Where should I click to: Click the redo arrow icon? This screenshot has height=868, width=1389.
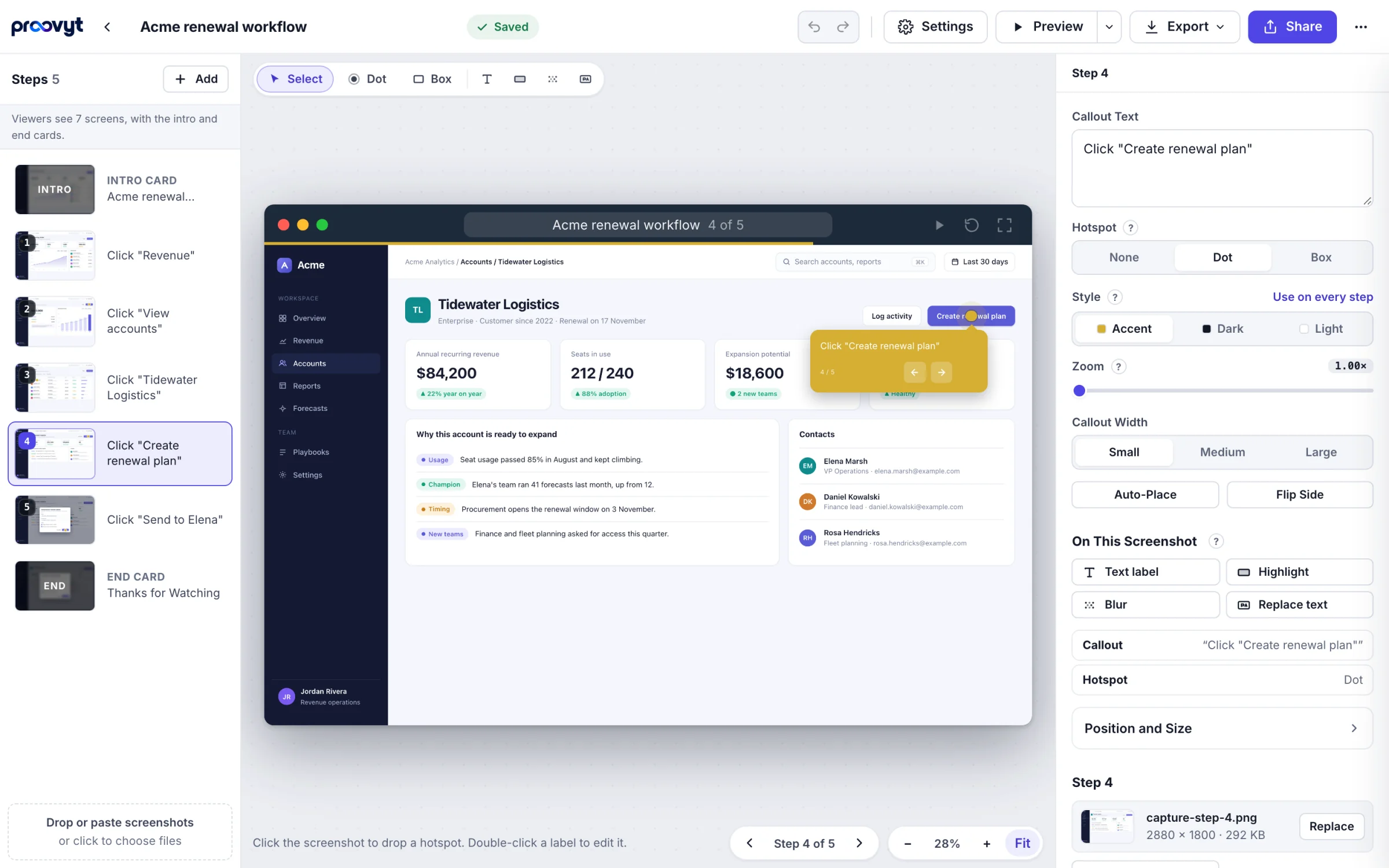[843, 27]
